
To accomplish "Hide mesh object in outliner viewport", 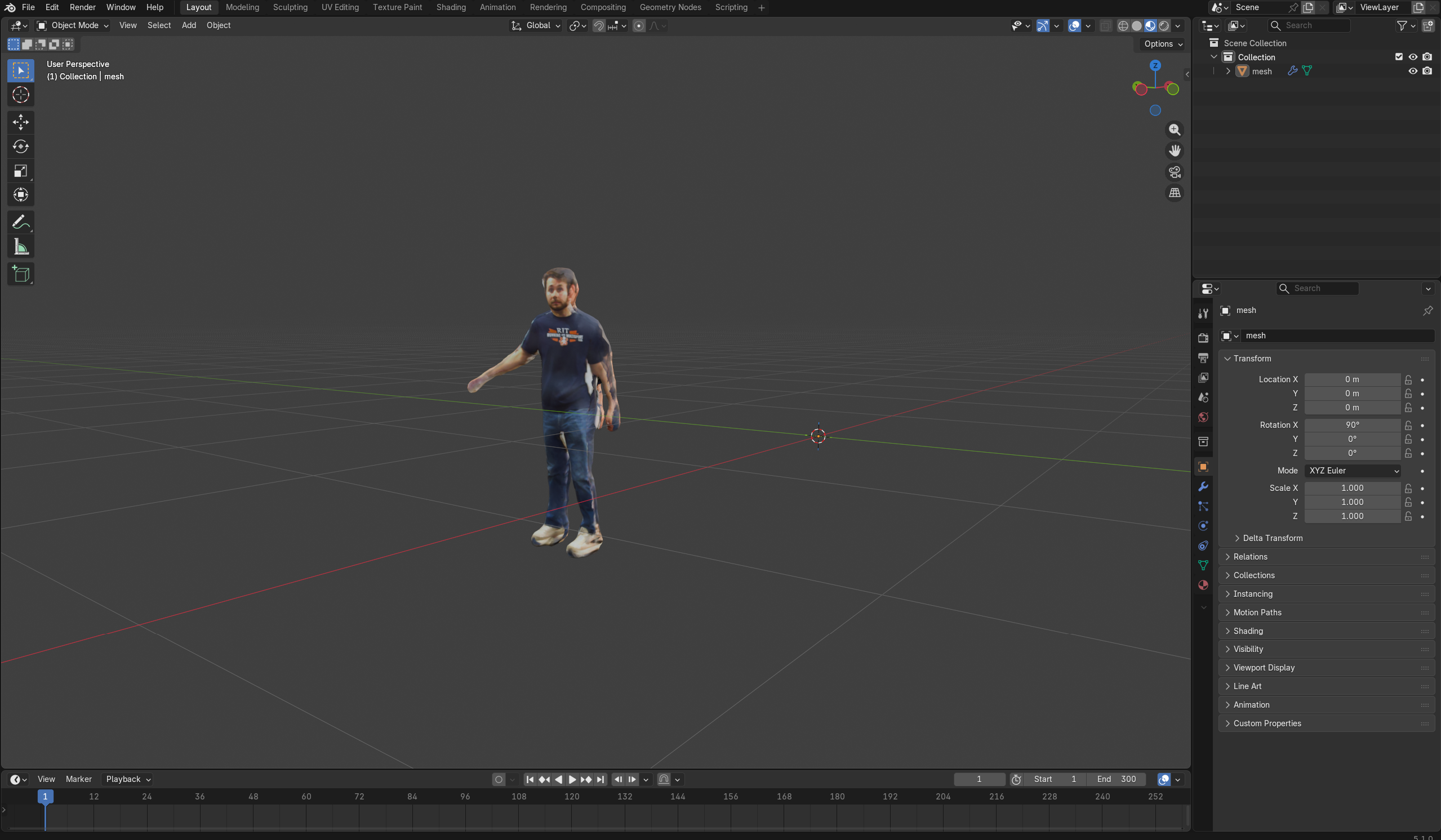I will point(1412,71).
